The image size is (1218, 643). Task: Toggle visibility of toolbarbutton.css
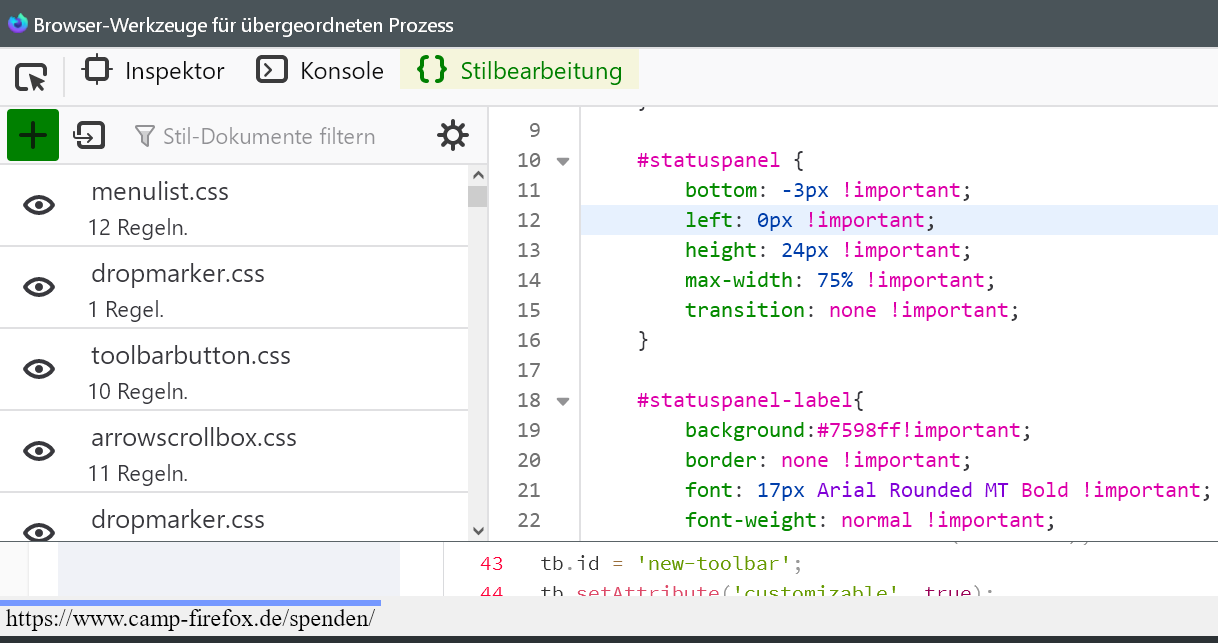pos(39,369)
